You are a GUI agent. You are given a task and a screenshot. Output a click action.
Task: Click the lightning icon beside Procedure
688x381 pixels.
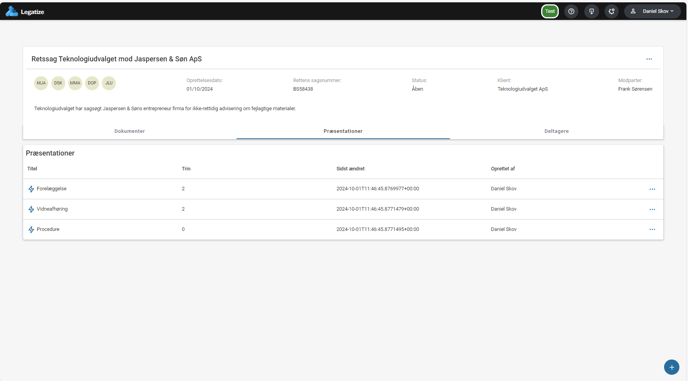(x=31, y=230)
